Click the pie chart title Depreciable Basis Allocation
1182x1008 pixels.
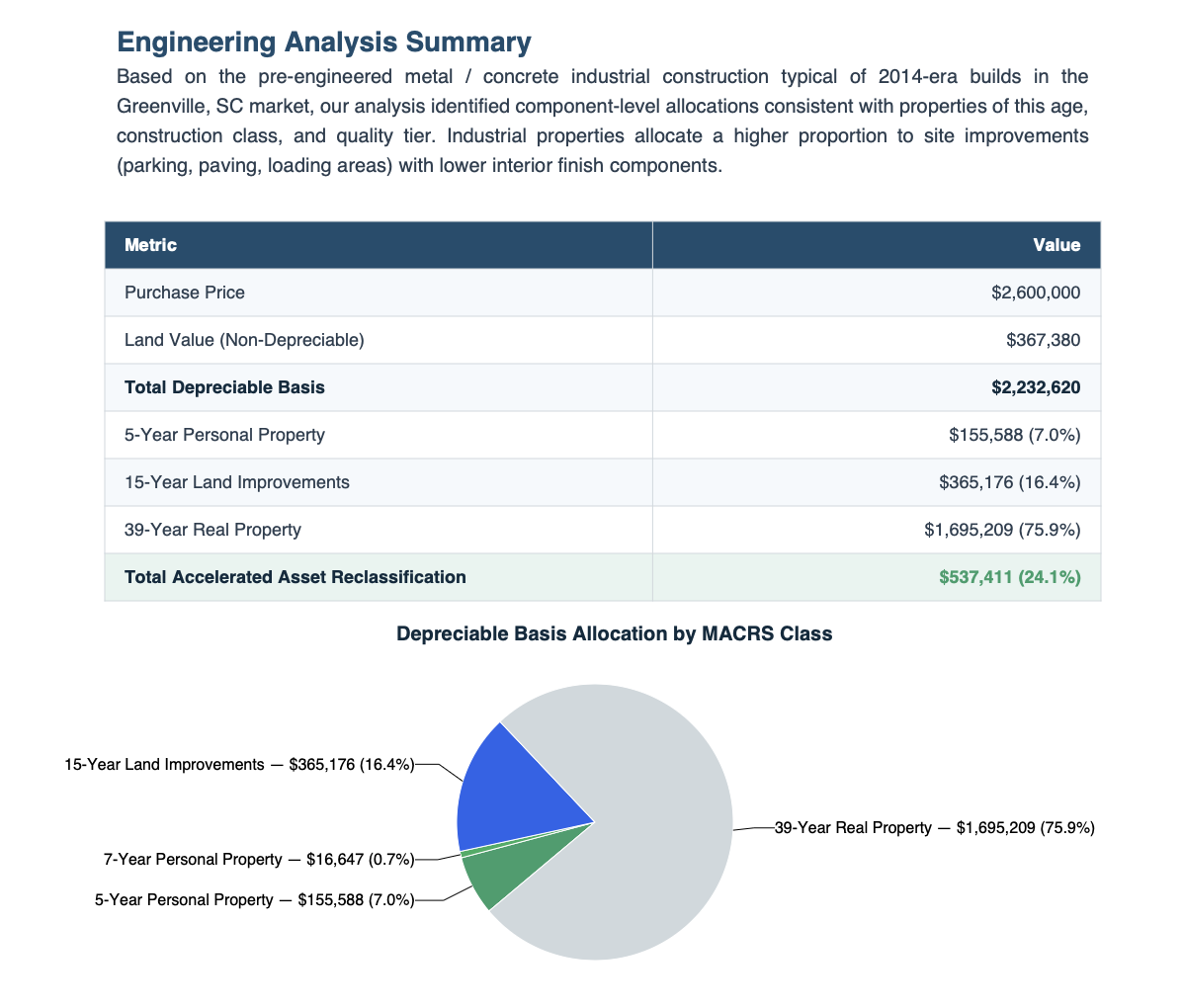(615, 633)
